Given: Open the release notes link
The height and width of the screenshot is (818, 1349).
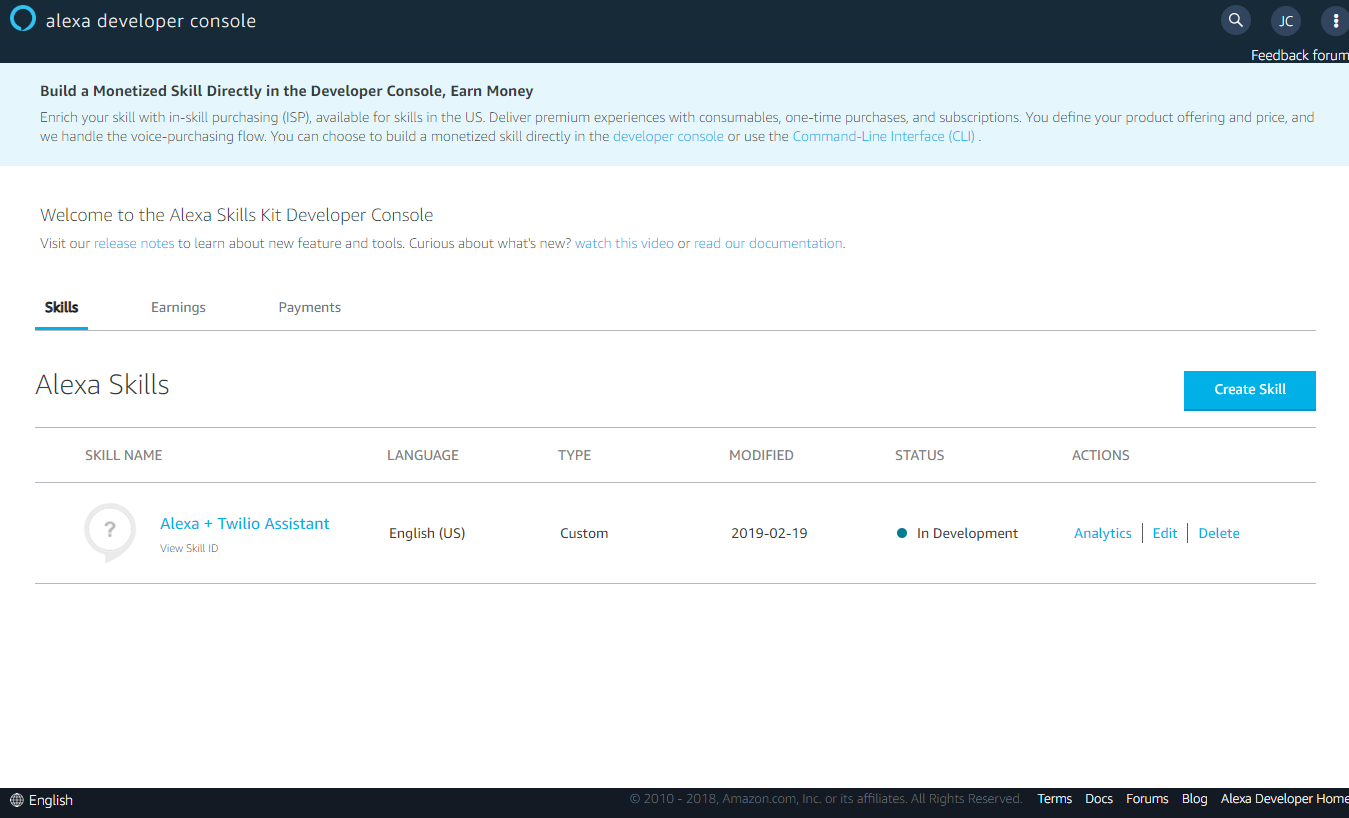Looking at the screenshot, I should click(x=134, y=243).
